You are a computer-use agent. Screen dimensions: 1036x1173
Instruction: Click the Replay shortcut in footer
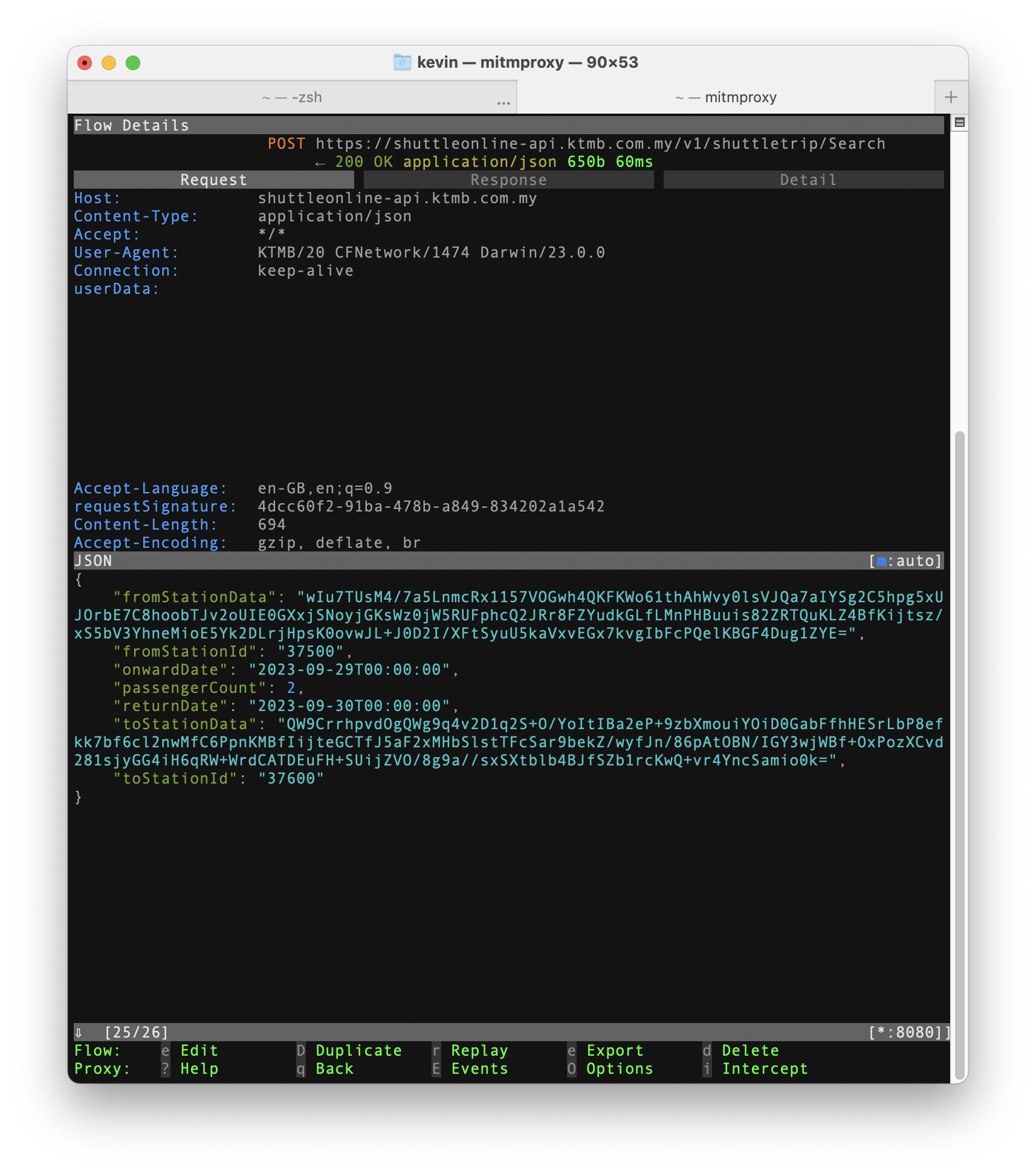[479, 1051]
